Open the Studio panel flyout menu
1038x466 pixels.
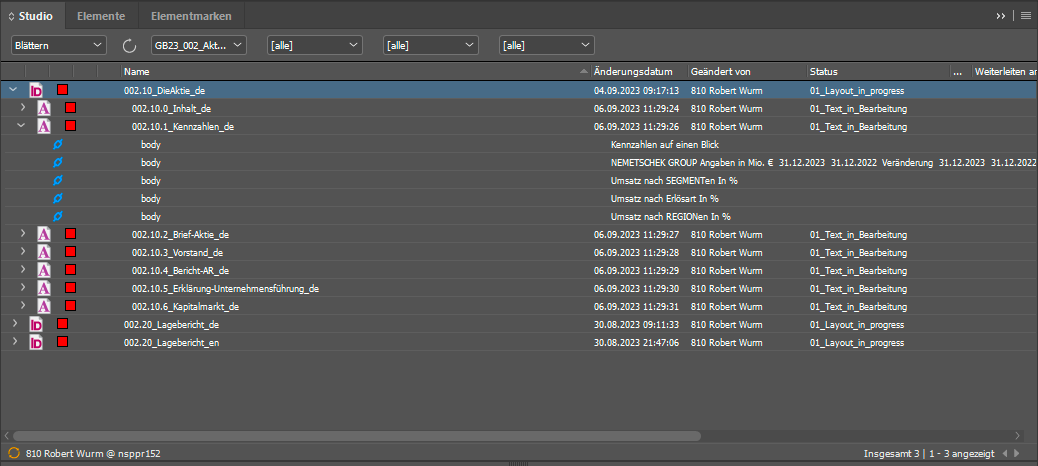click(1026, 16)
